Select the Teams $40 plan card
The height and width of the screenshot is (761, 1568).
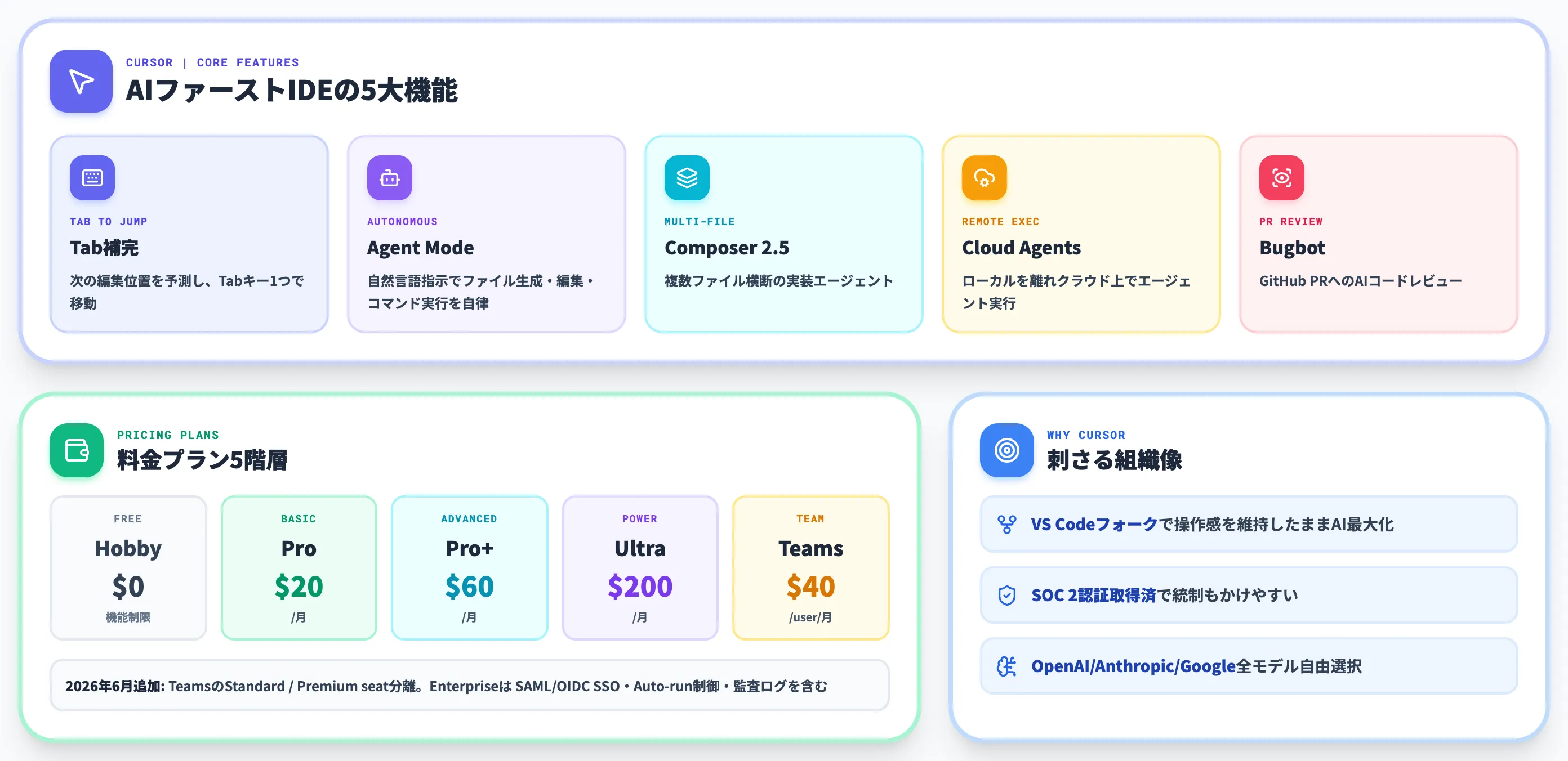[x=811, y=567]
